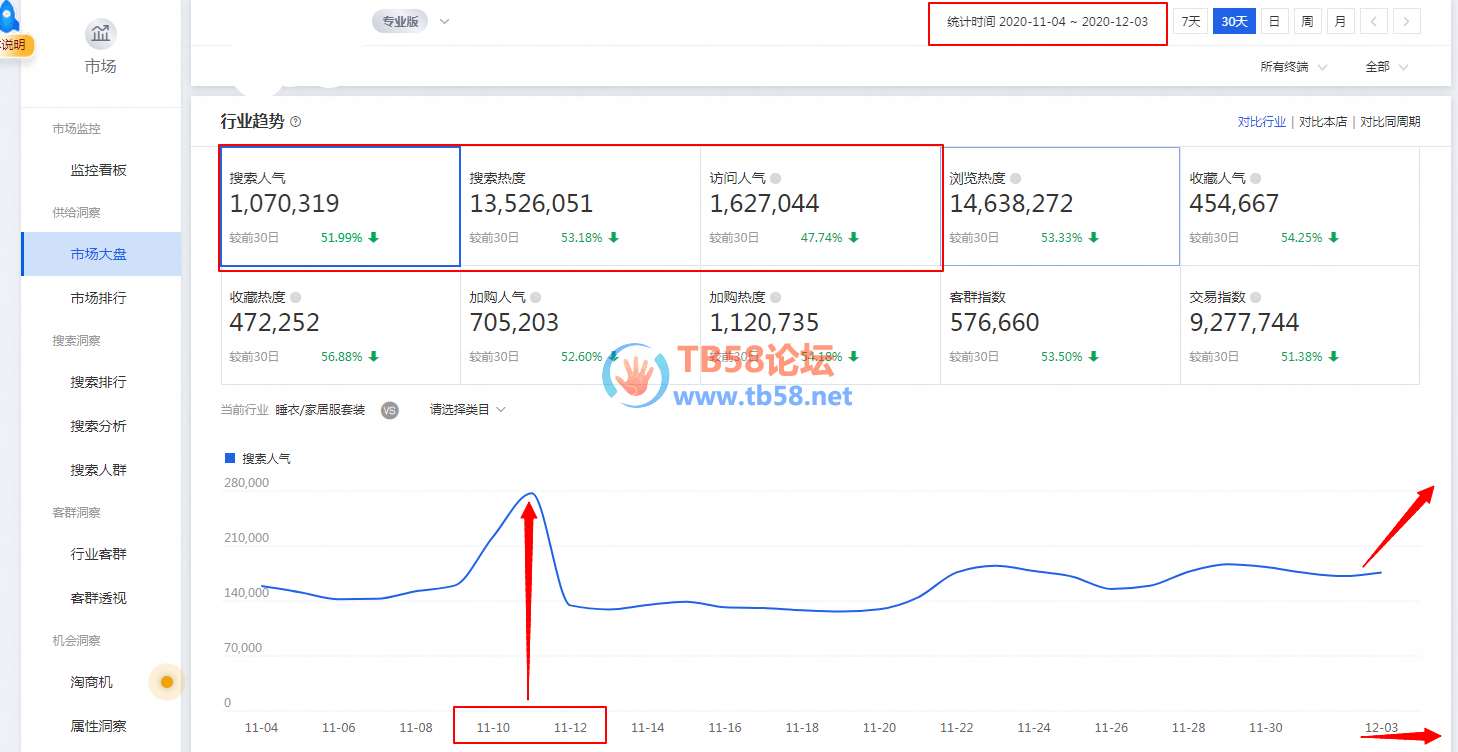Expand the 专业版 version dropdown
This screenshot has height=752, width=1458.
[x=444, y=21]
